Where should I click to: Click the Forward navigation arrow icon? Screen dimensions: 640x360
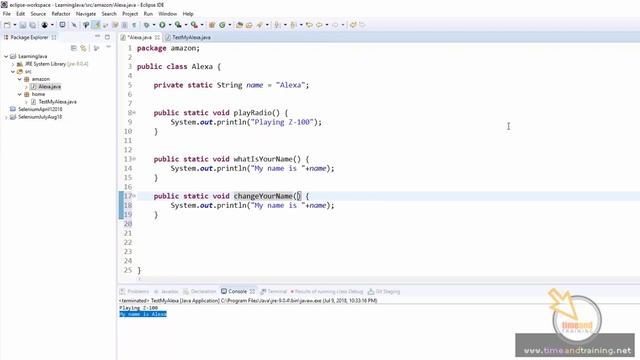pos(335,25)
